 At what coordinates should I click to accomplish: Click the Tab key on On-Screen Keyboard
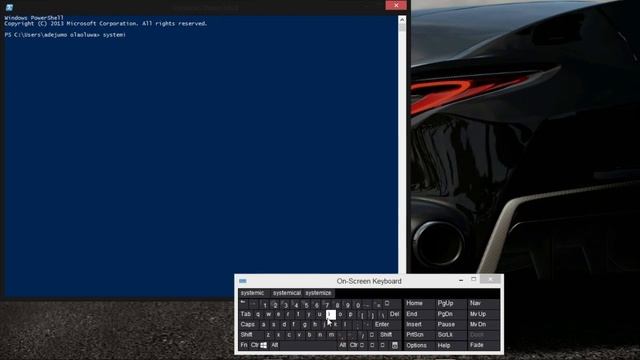[246, 314]
